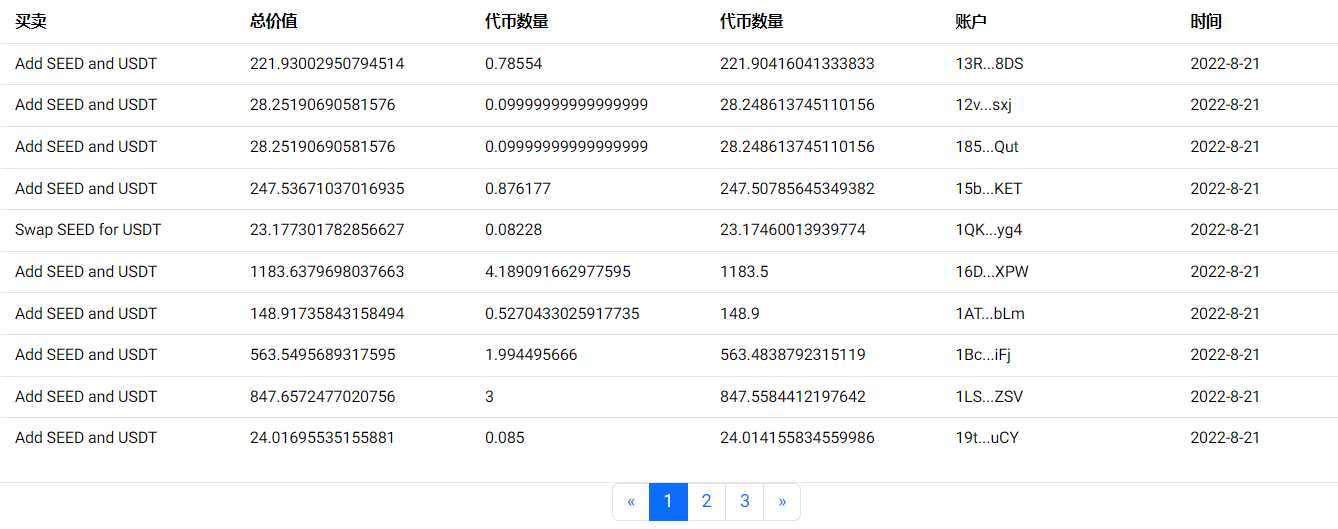Click token amount 0.78554
This screenshot has width=1338, height=529.
point(513,64)
